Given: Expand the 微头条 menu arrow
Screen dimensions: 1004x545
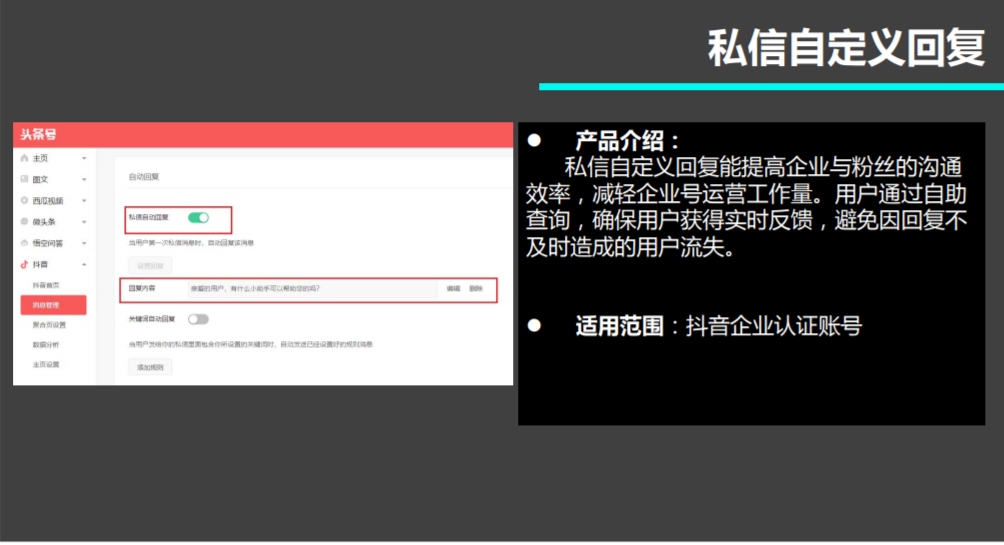Looking at the screenshot, I should [84, 222].
